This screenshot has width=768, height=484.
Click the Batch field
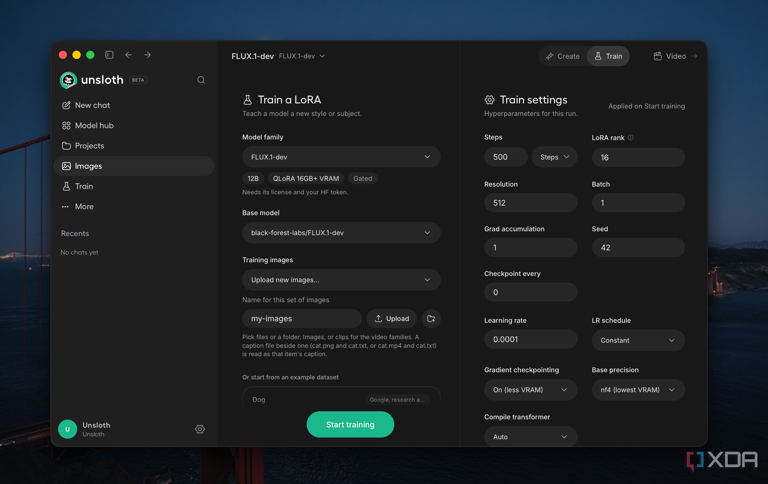638,202
